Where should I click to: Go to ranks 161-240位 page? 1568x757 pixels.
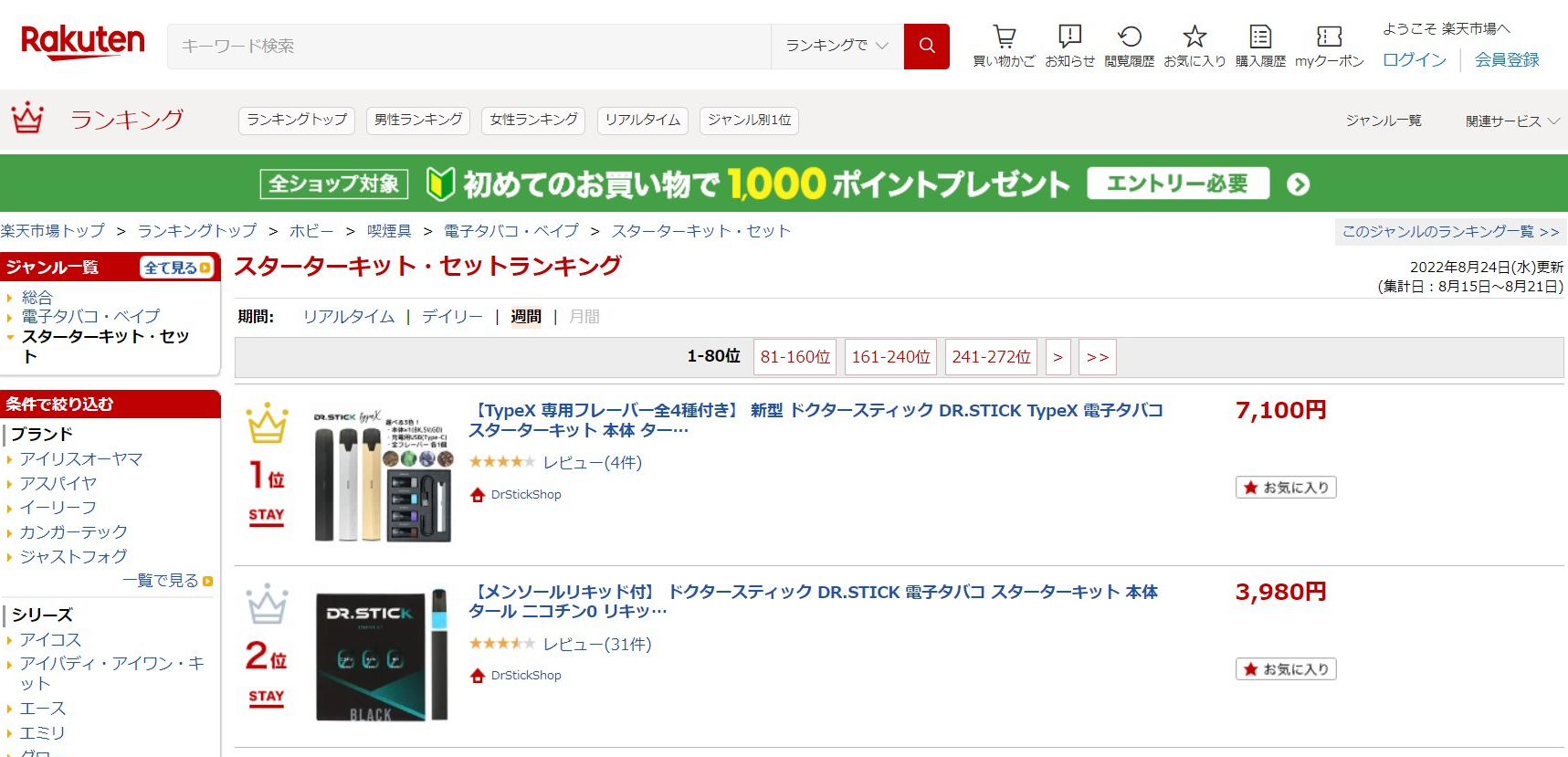(x=891, y=357)
